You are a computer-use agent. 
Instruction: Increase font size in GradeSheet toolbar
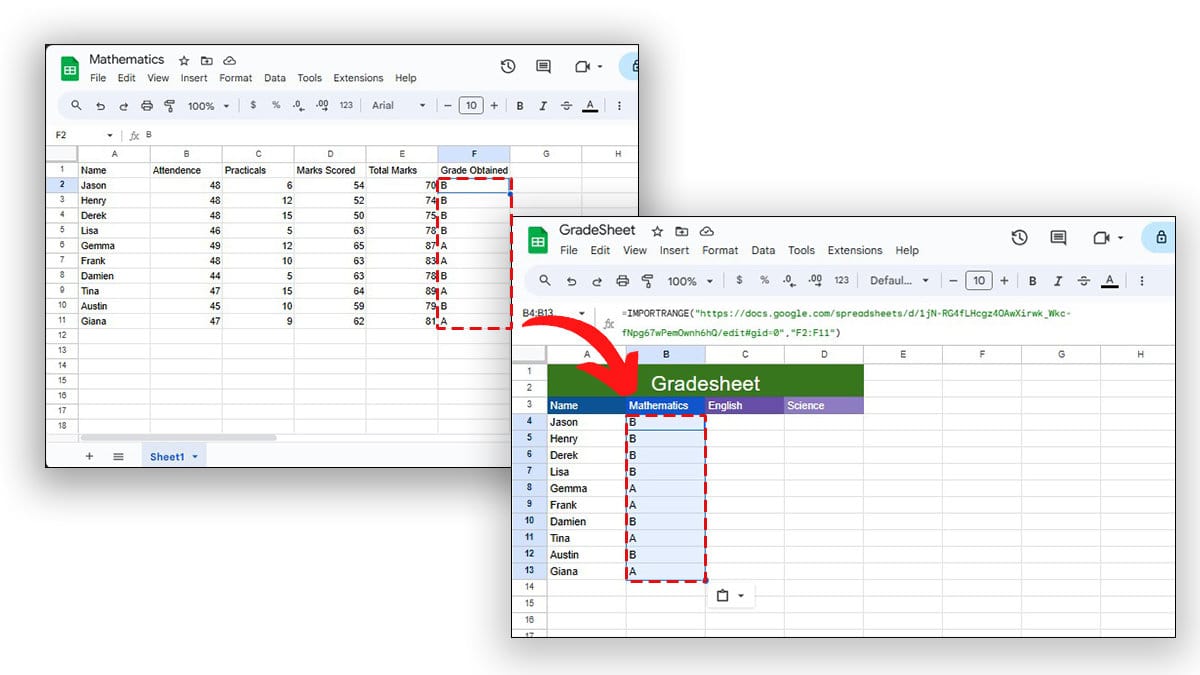1005,281
